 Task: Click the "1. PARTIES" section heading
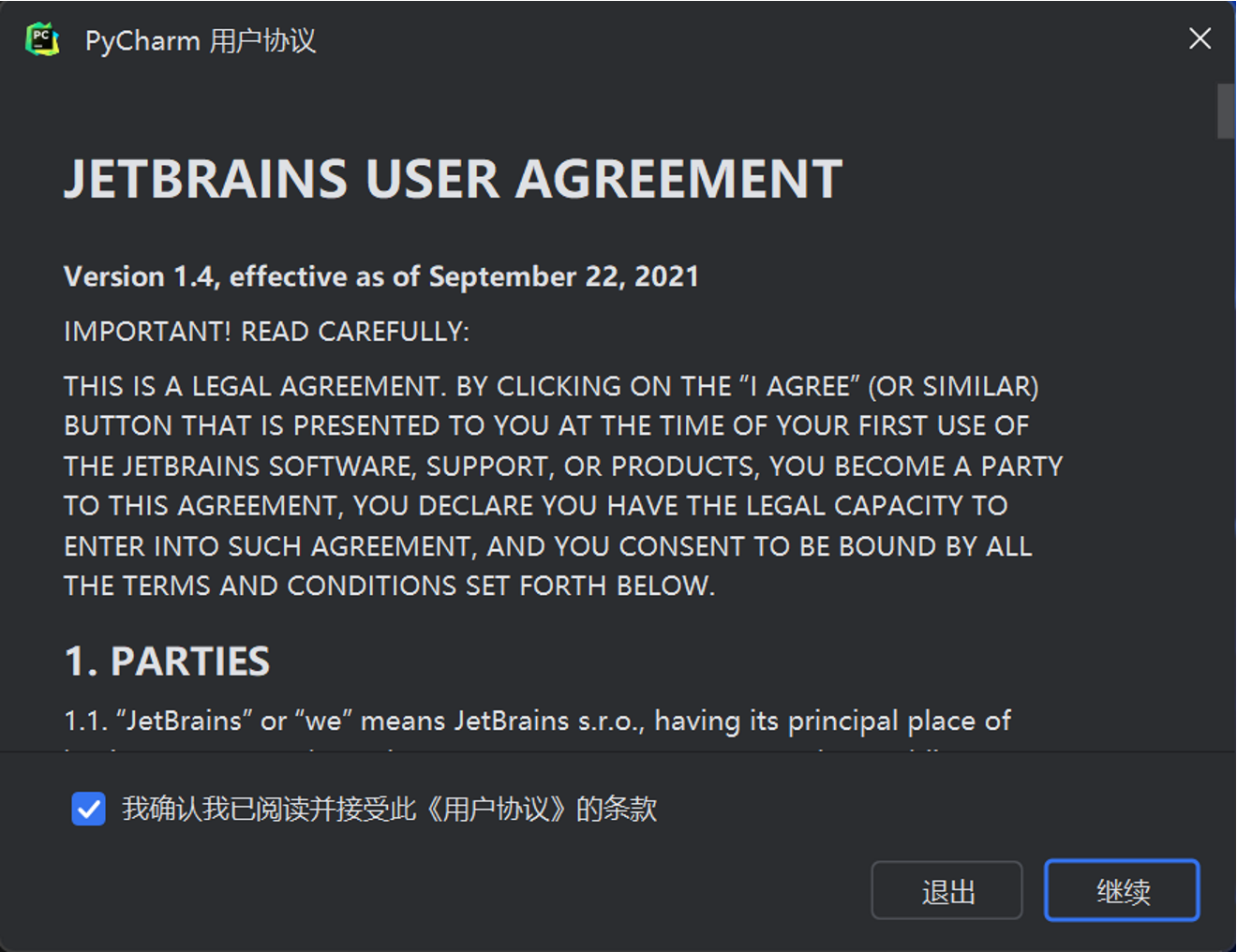click(167, 662)
